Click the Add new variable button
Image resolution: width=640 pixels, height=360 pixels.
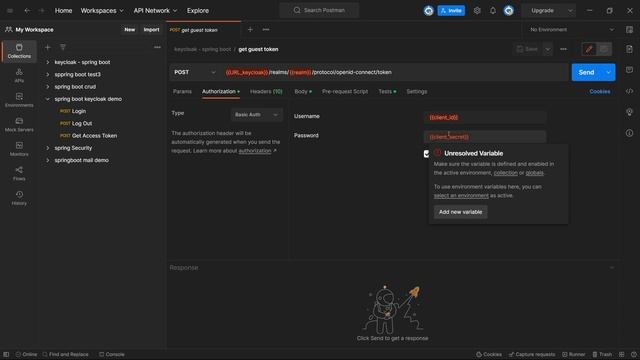click(x=460, y=212)
